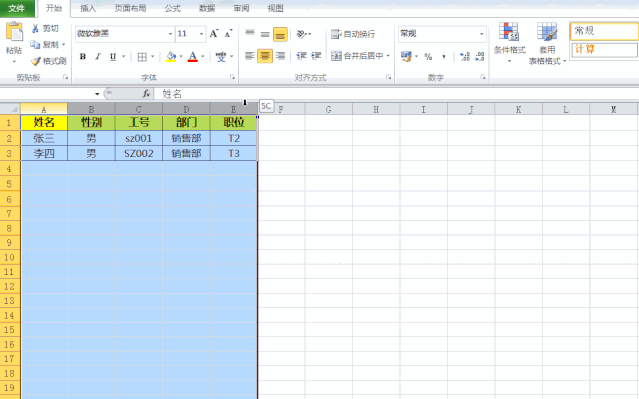Open the font name dropdown

click(x=170, y=34)
